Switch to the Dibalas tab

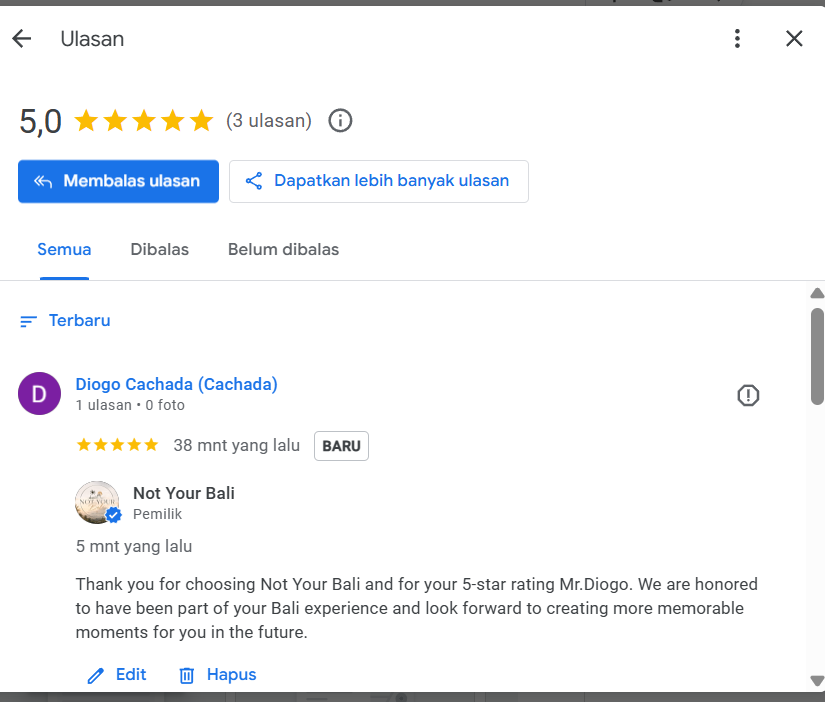click(x=159, y=249)
